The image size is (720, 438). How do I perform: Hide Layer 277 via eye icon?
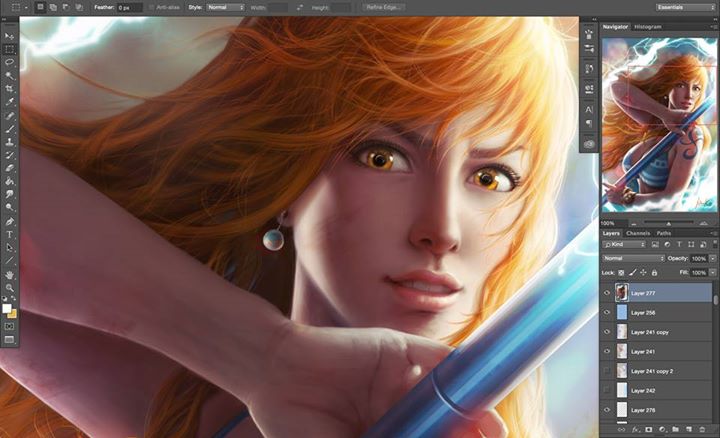(608, 294)
